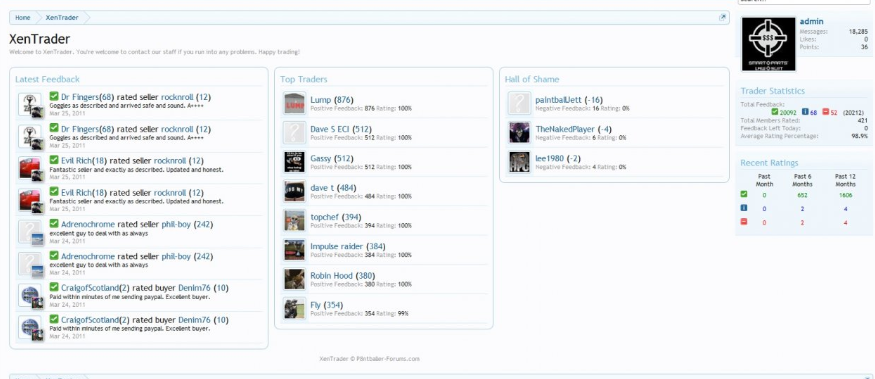Click blue neutral feedback icon in Trader Statistics
Viewport: 875px width, 379px height.
click(x=805, y=112)
